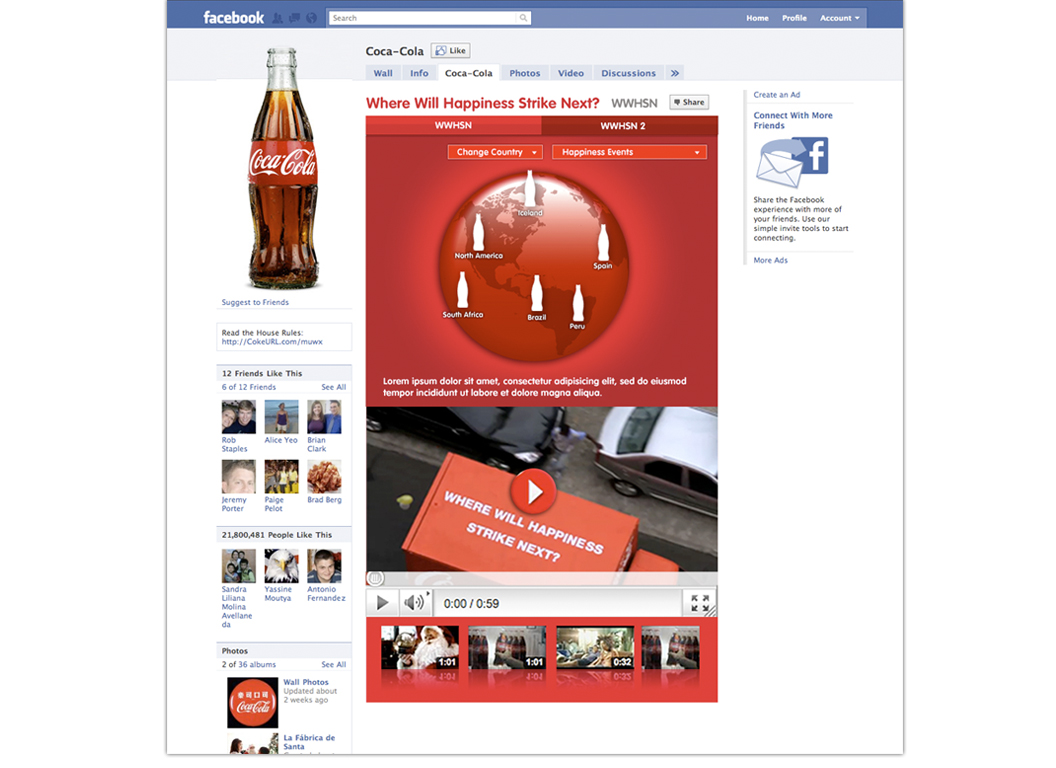Select the Santa video thumbnail
The width and height of the screenshot is (1056, 768).
[x=420, y=647]
